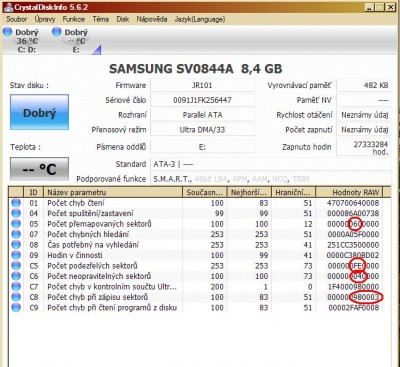Sort by the Název parametru column header
The image size is (400, 367).
pos(113,192)
